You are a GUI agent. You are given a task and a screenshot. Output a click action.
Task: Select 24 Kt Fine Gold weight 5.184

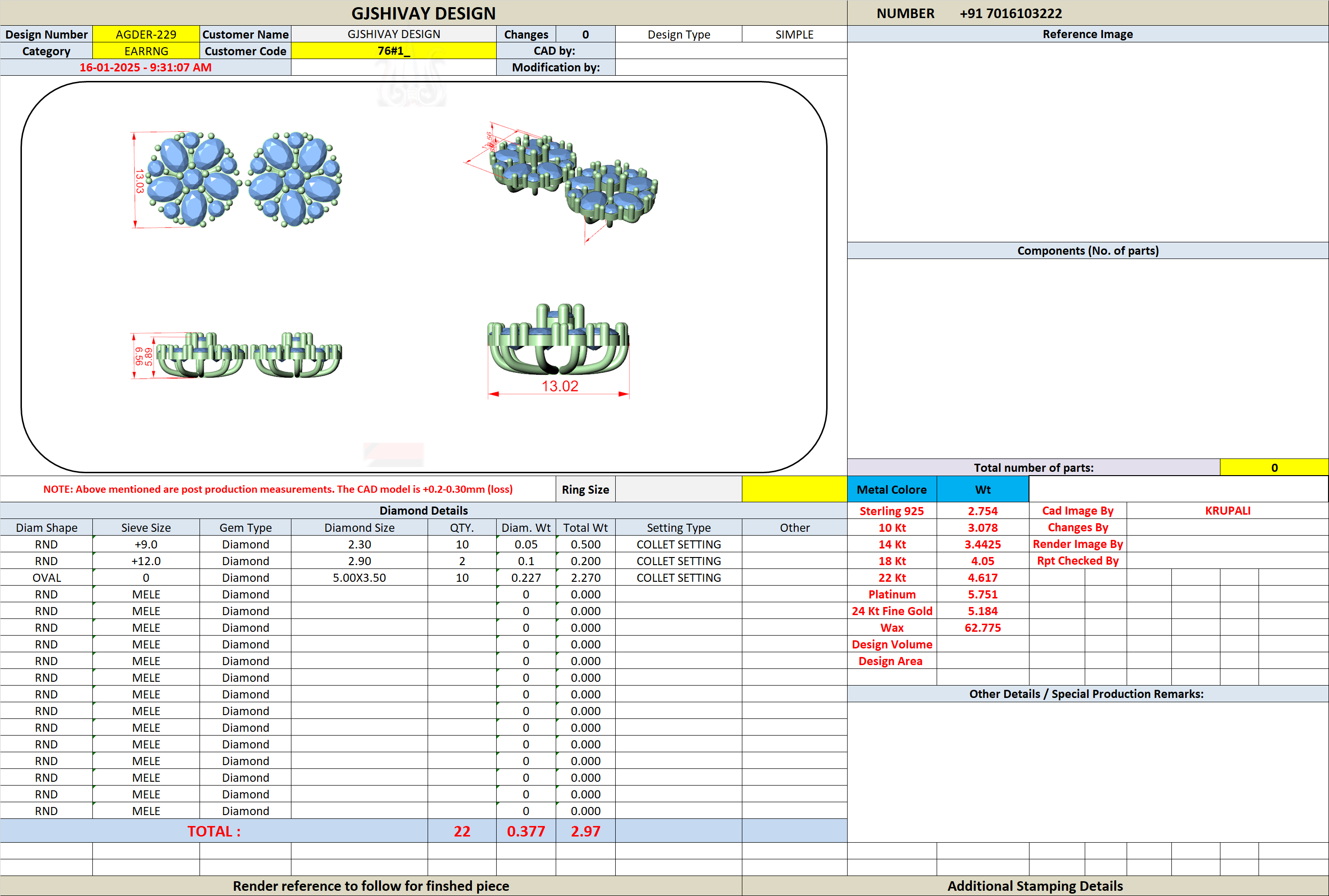tap(982, 611)
